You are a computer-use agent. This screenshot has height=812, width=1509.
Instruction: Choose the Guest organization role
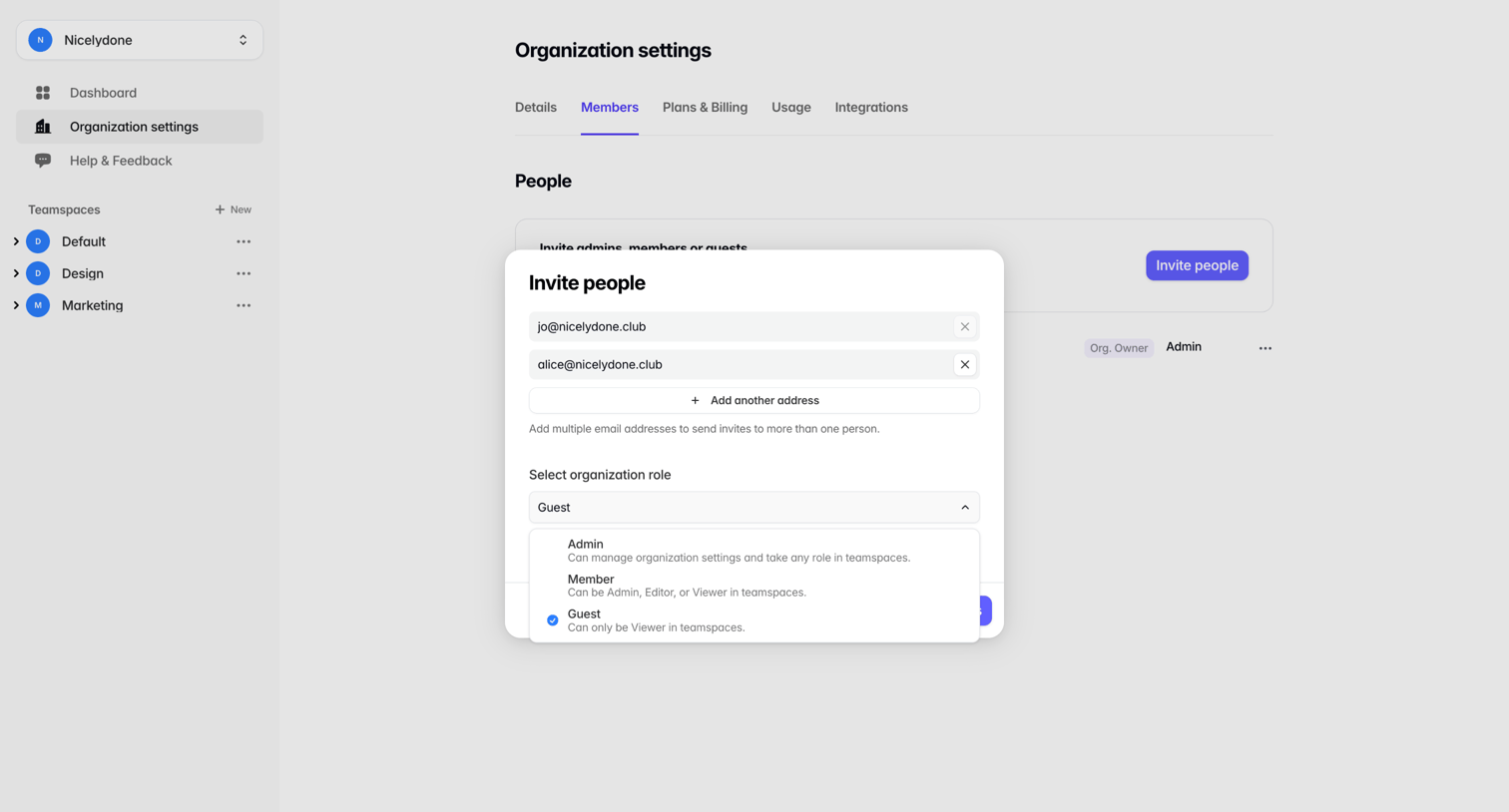coord(754,619)
